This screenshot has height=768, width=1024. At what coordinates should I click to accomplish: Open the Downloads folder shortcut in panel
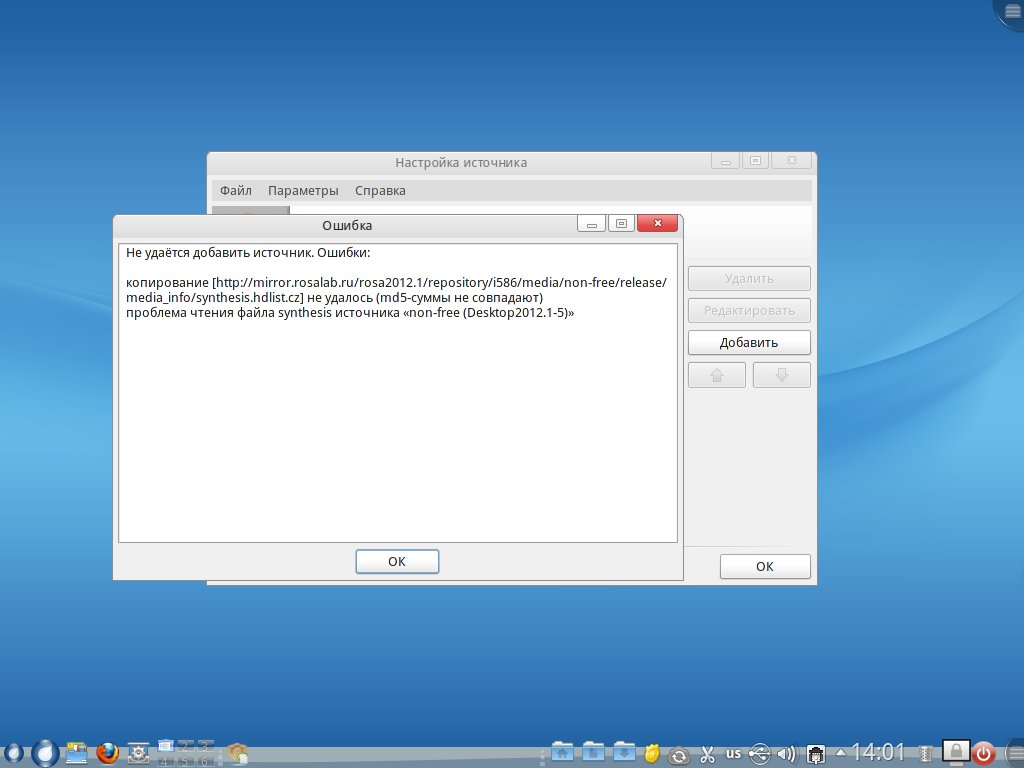point(624,752)
